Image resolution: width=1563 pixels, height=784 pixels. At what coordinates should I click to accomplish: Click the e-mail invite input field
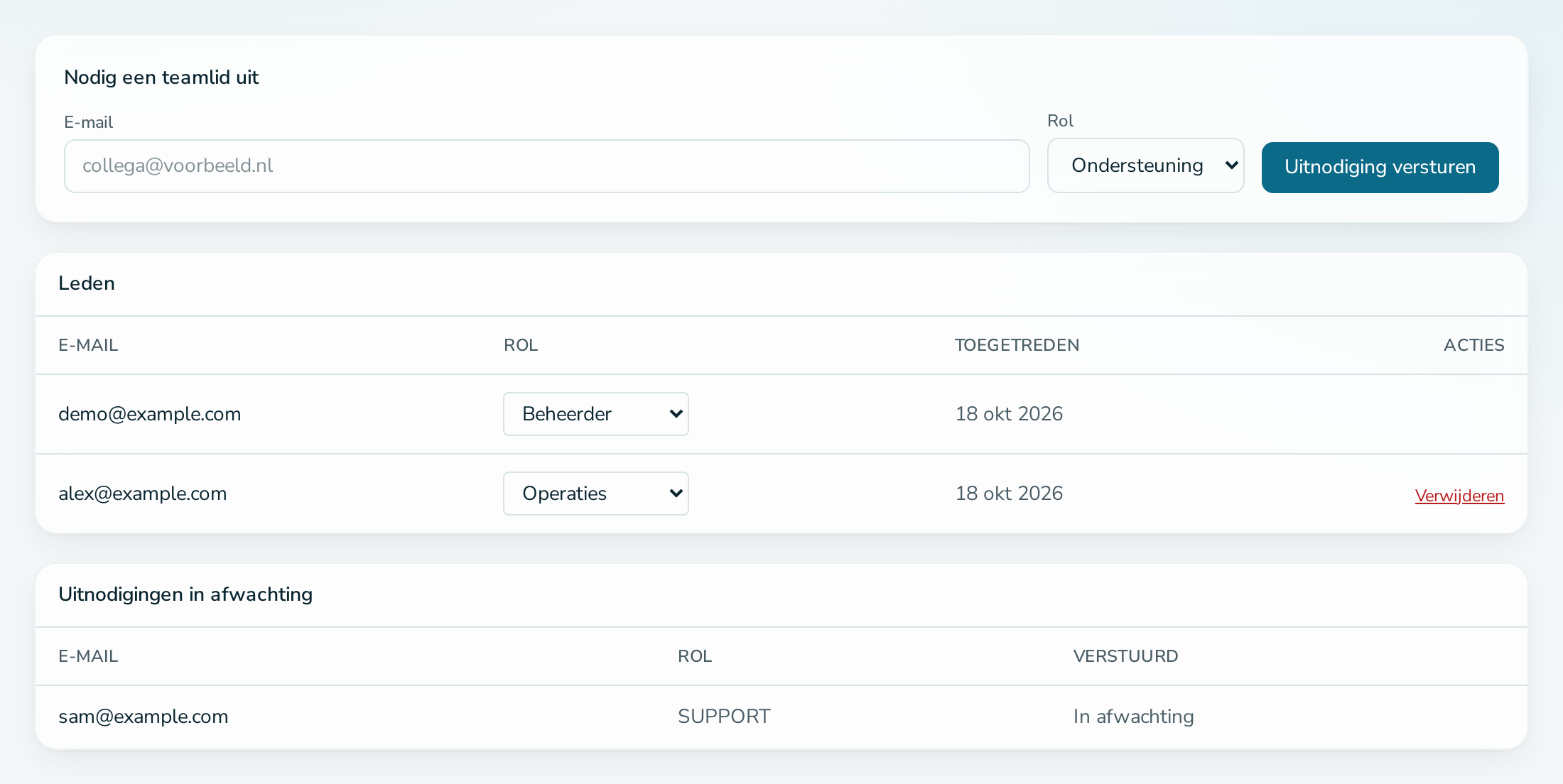pos(546,166)
